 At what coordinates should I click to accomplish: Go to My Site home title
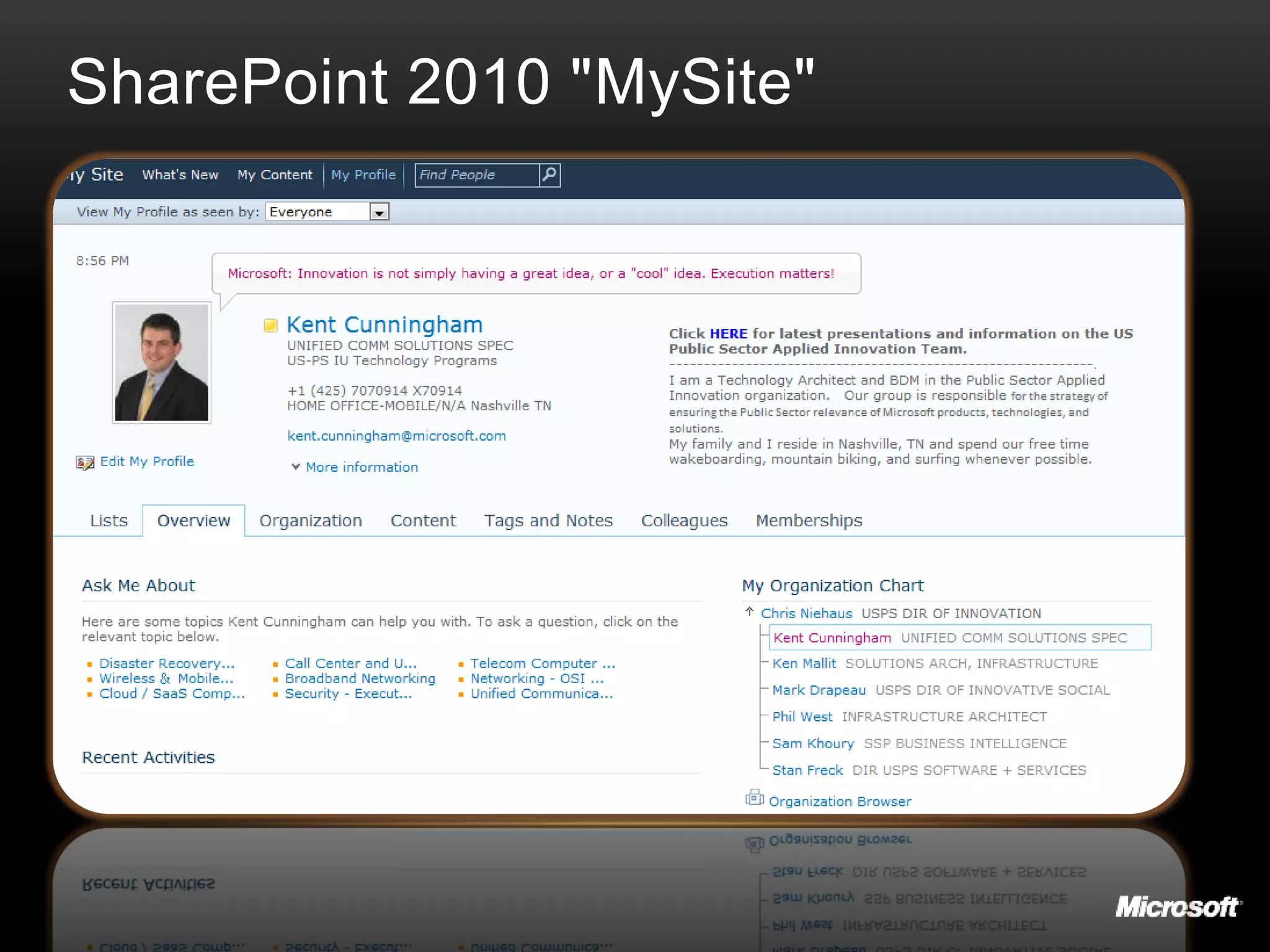[x=95, y=175]
